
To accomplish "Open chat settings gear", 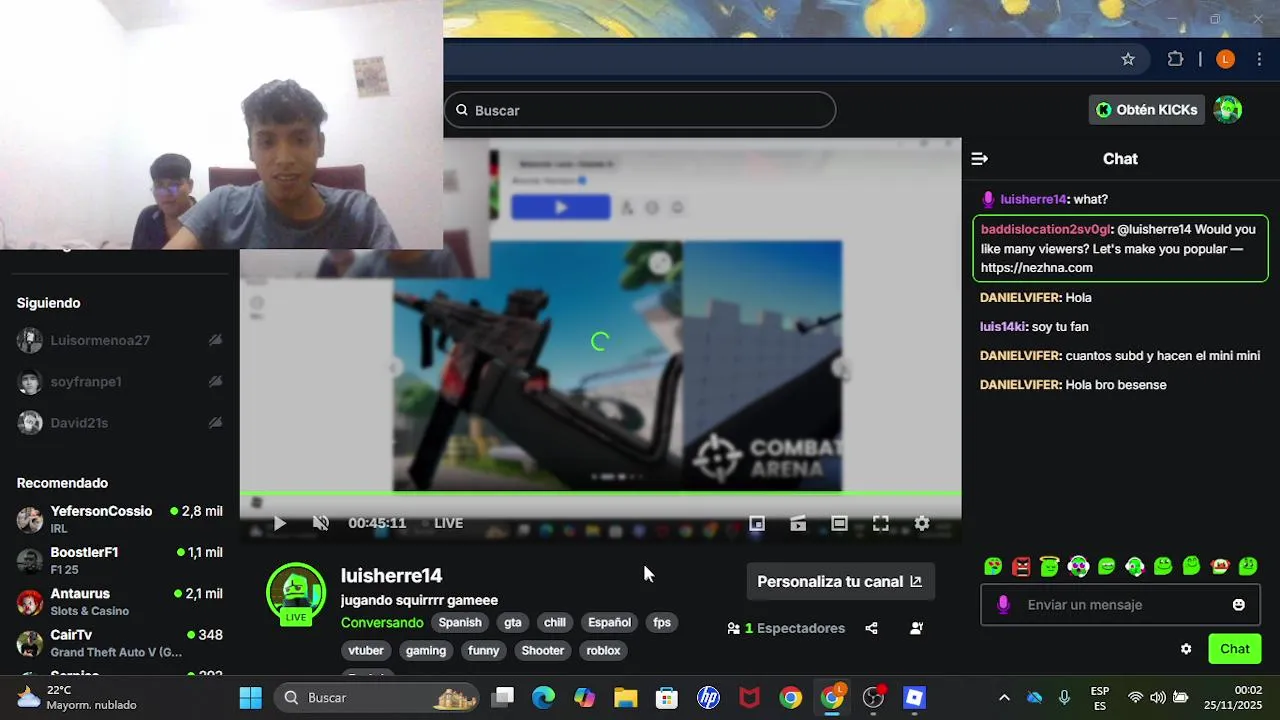I will click(x=1186, y=649).
